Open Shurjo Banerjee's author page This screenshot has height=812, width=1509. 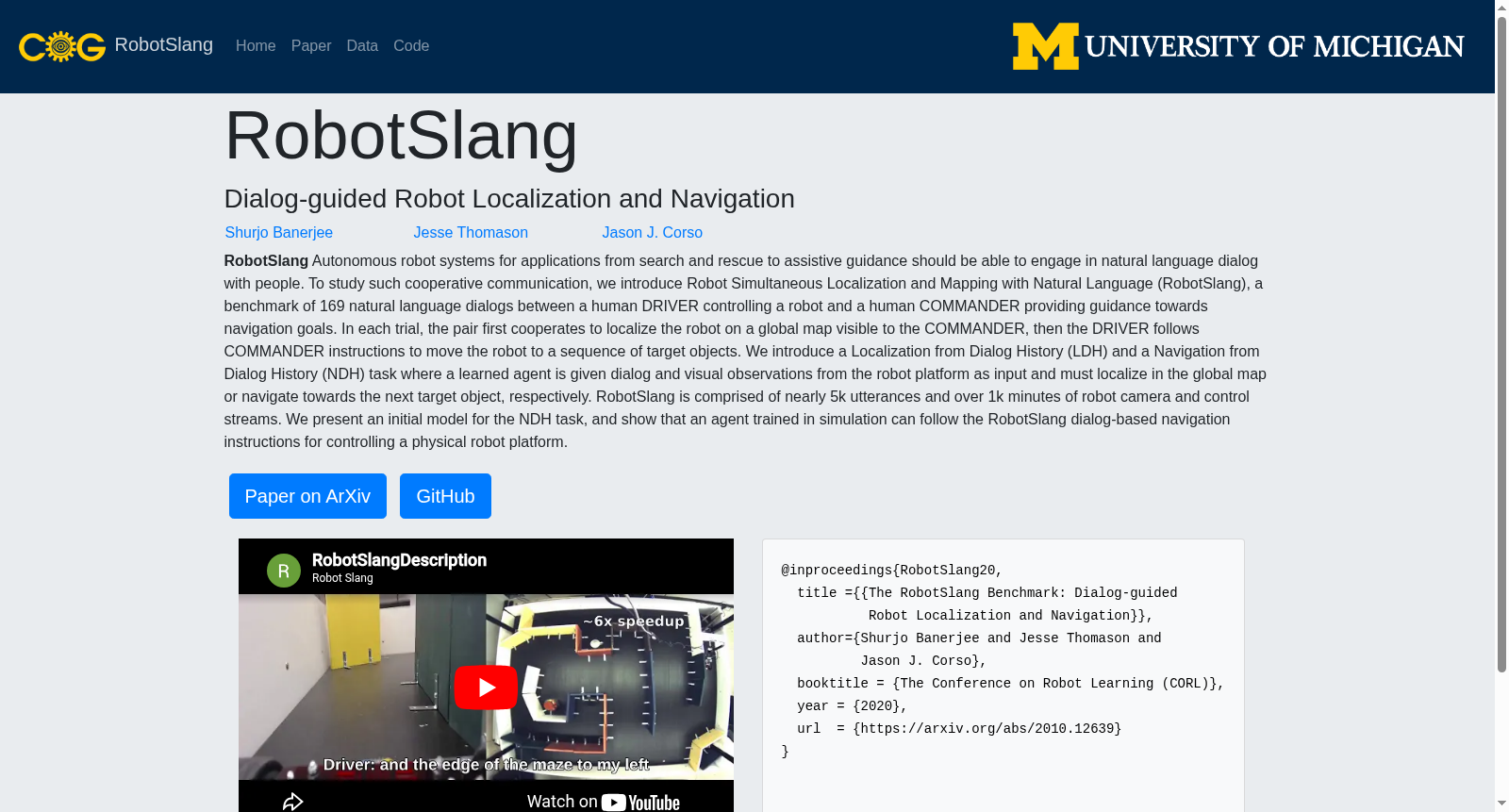(279, 233)
